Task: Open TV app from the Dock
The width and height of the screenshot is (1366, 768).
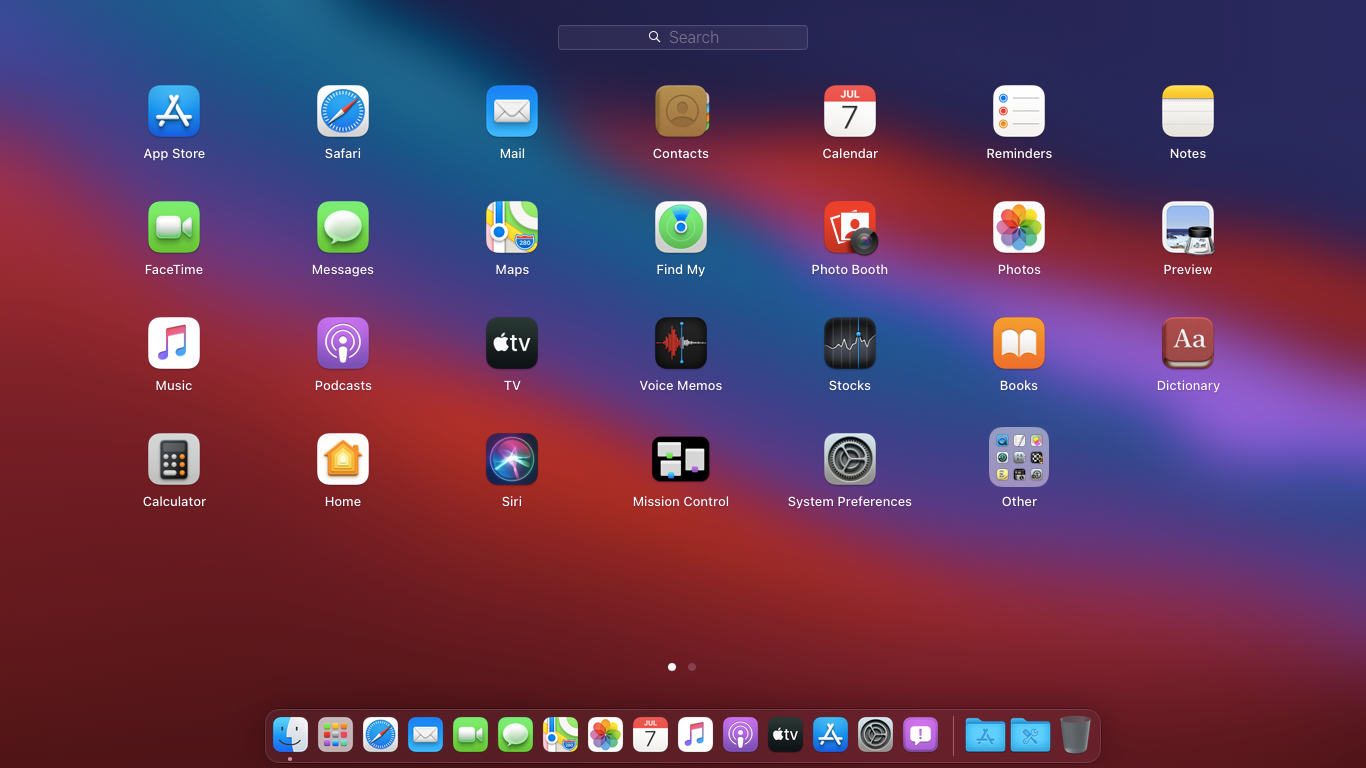Action: tap(786, 735)
